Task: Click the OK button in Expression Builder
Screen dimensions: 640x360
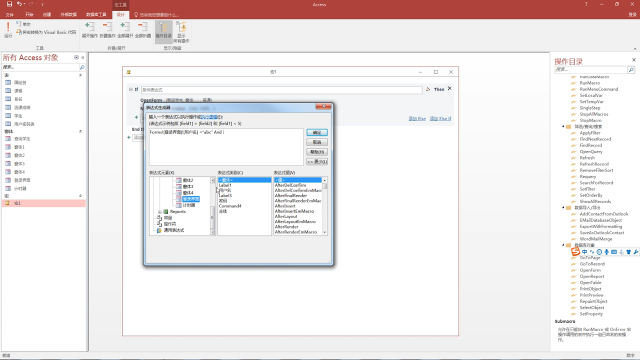Action: pyautogui.click(x=317, y=133)
